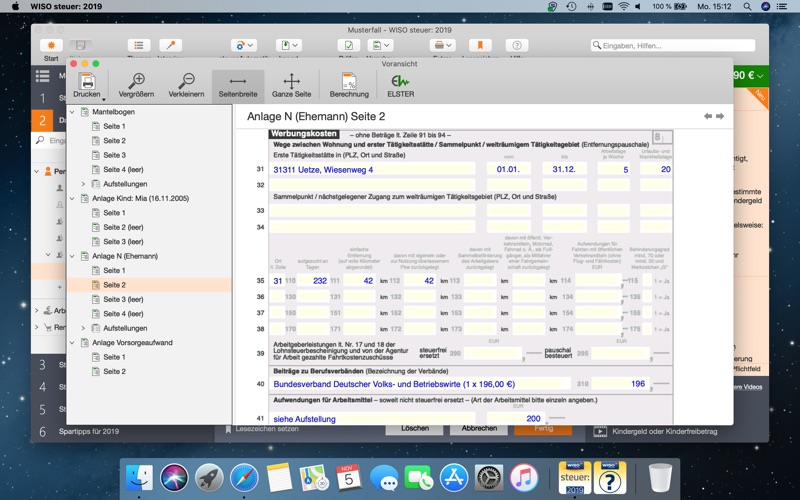Open the Finder icon in the Dock
Screen dimensions: 800x500
coord(140,479)
